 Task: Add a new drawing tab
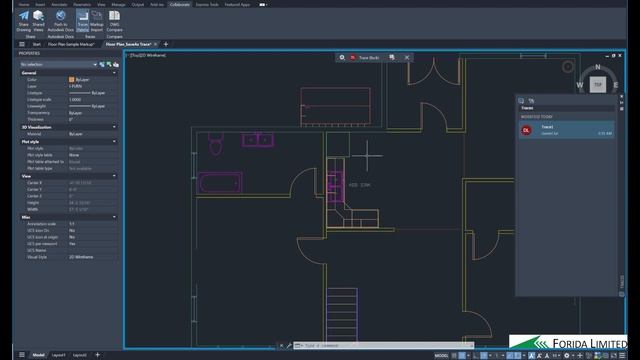(166, 44)
